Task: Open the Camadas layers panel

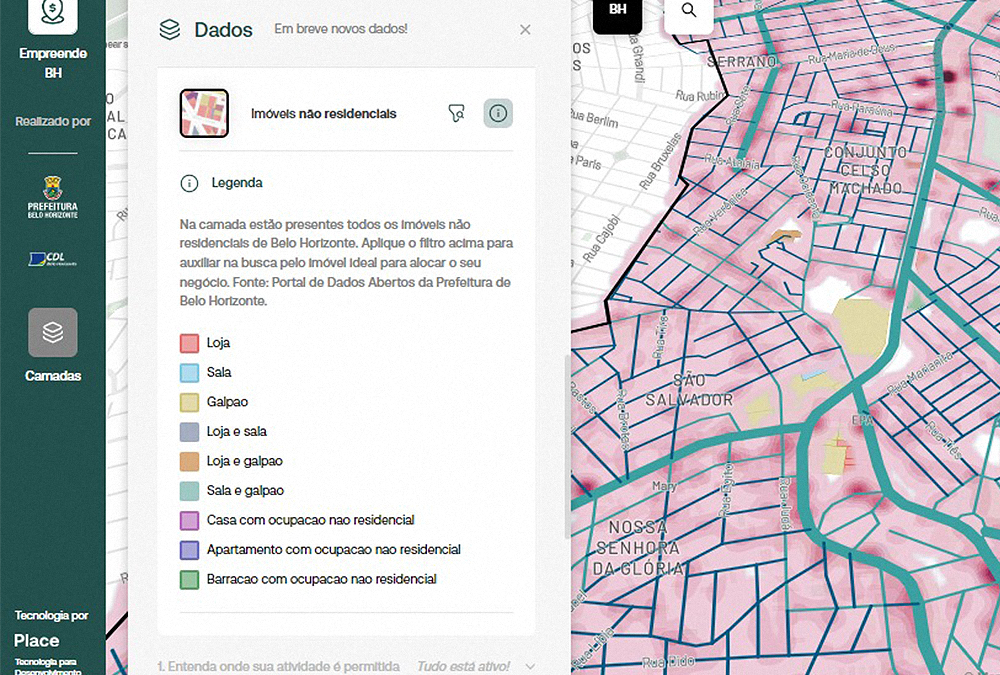Action: click(53, 333)
